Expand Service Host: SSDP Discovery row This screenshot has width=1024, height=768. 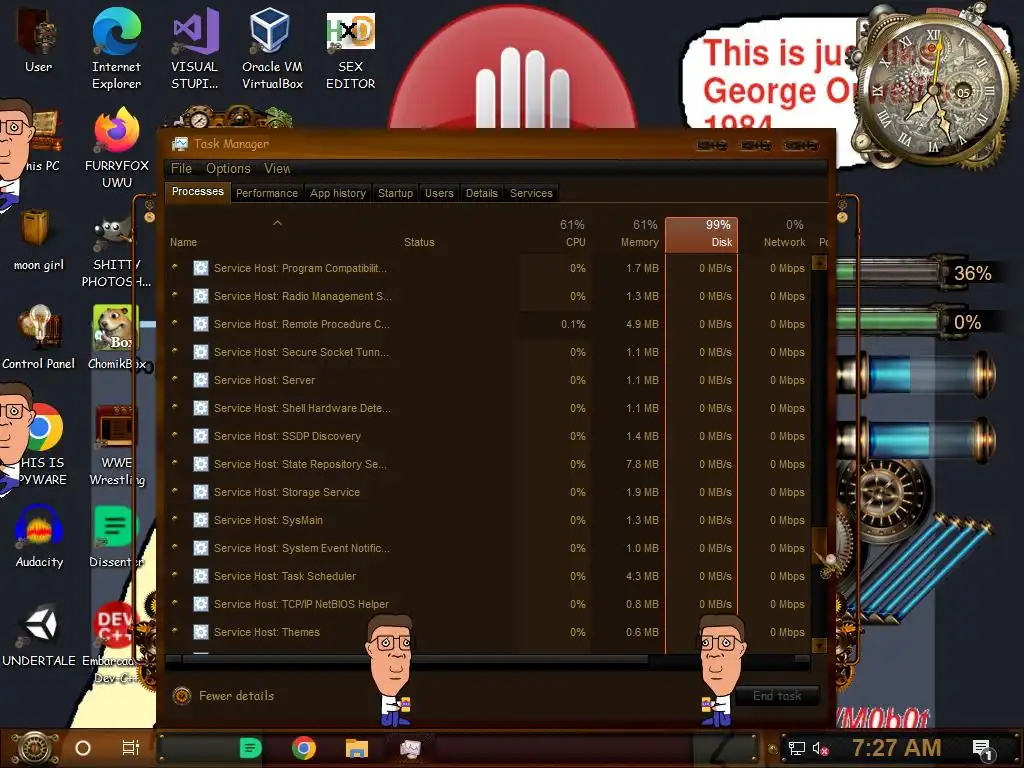tap(175, 436)
